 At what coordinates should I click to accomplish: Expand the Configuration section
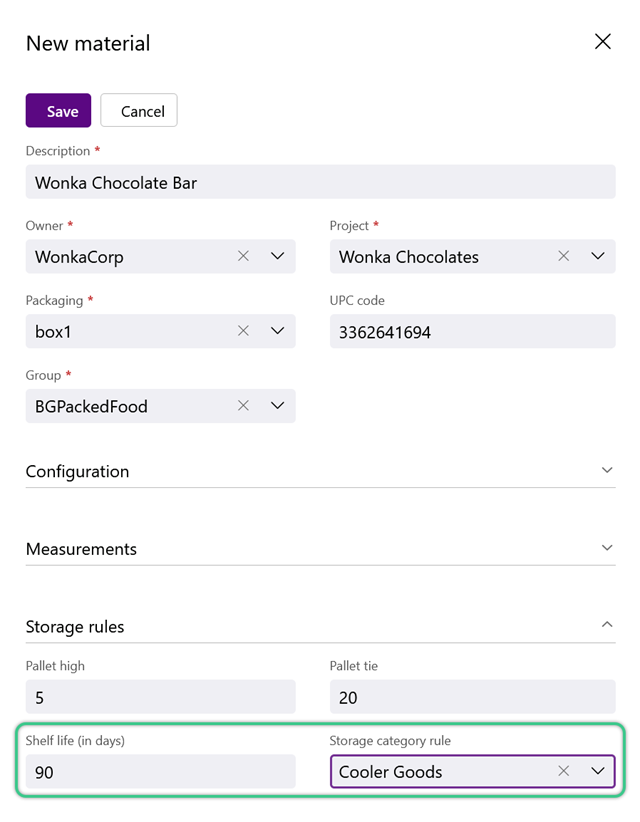[x=320, y=471]
